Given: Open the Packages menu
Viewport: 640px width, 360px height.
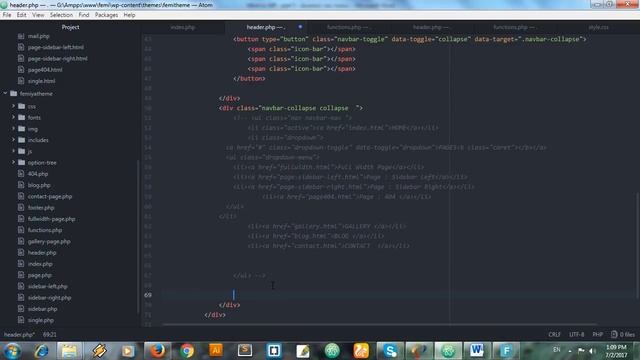Looking at the screenshot, I should click(x=106, y=15).
